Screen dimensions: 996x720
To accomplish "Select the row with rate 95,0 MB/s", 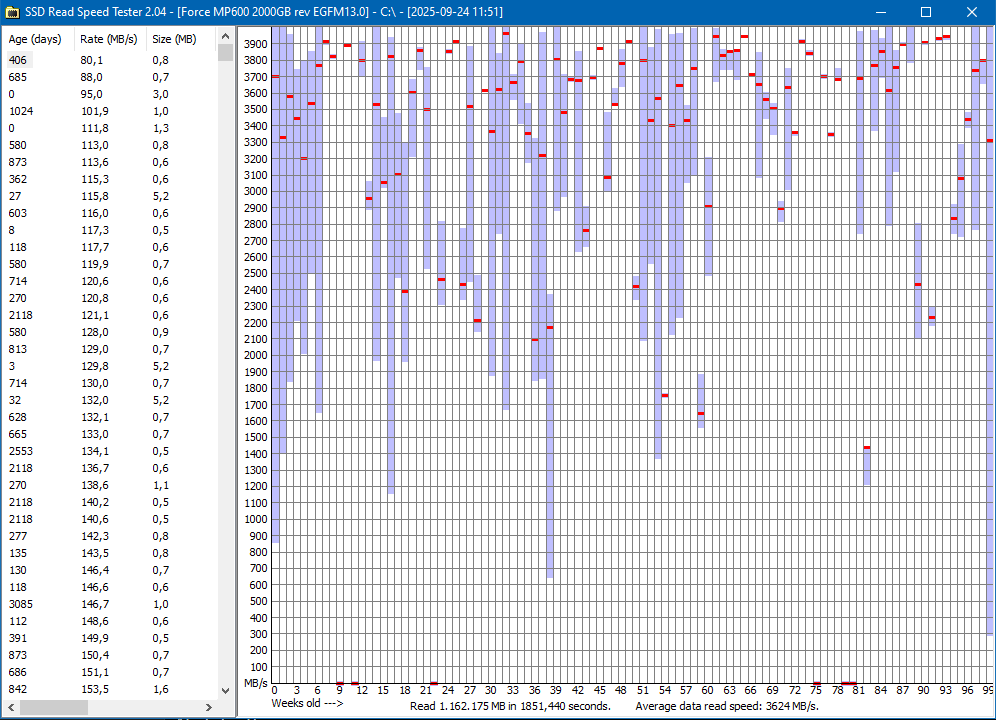I will [x=109, y=94].
